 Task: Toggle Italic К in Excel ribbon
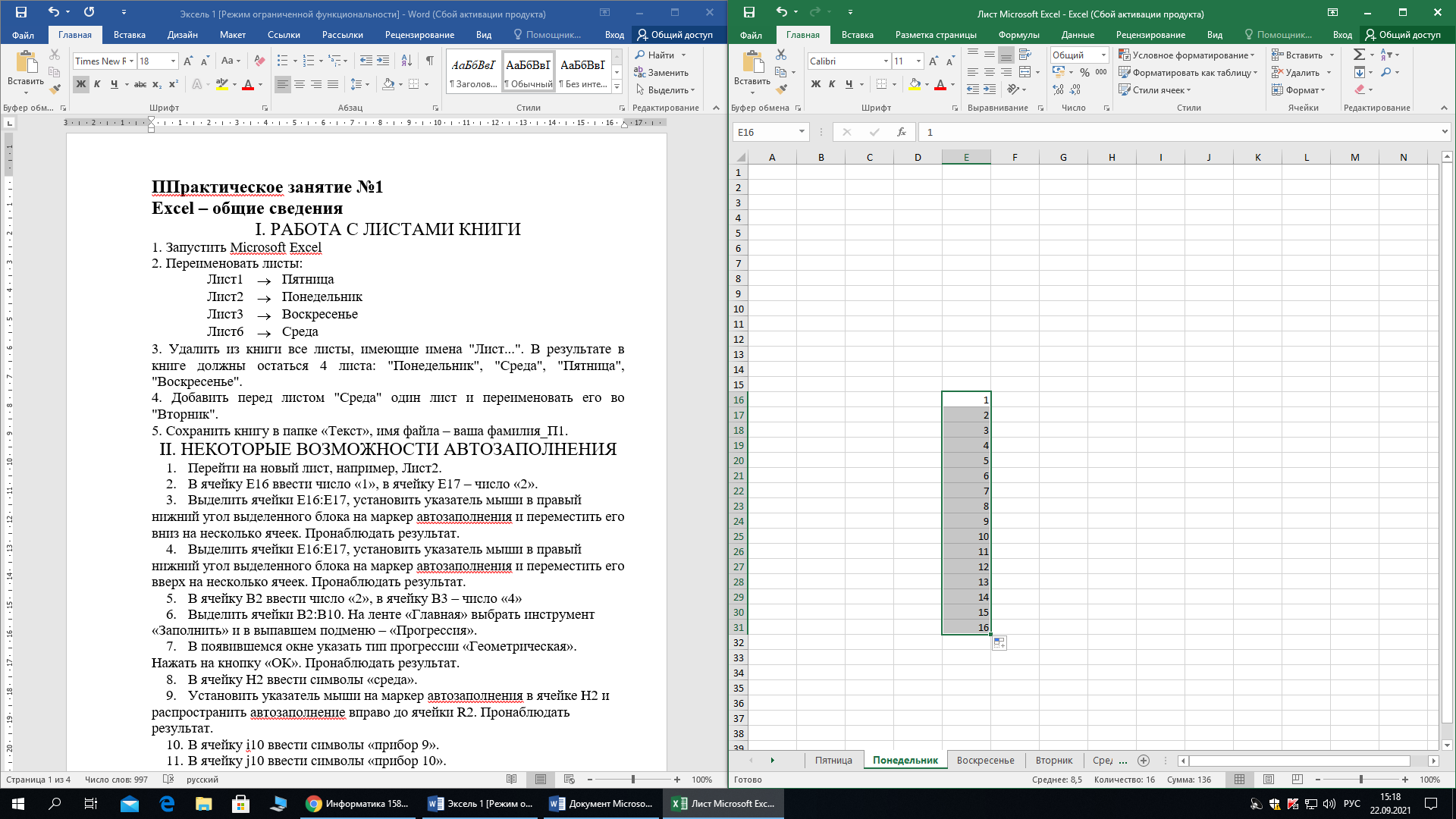[x=832, y=84]
